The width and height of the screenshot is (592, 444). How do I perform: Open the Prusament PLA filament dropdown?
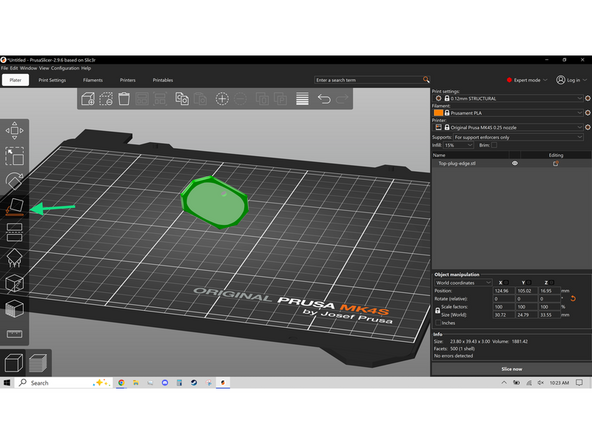[508, 113]
